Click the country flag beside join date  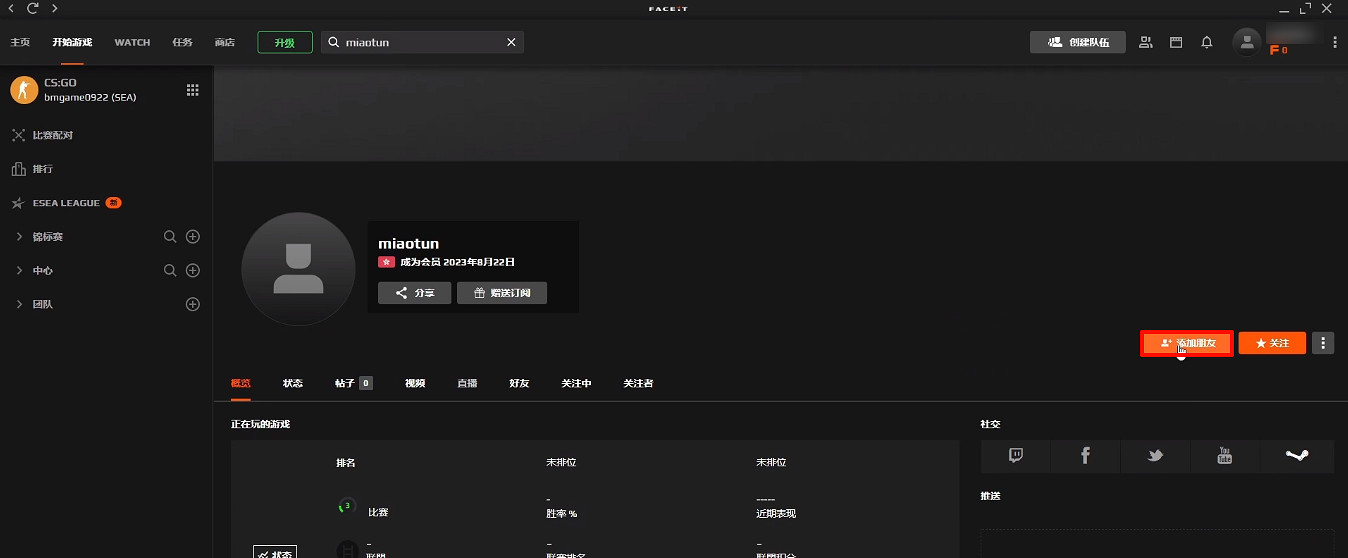coord(386,262)
